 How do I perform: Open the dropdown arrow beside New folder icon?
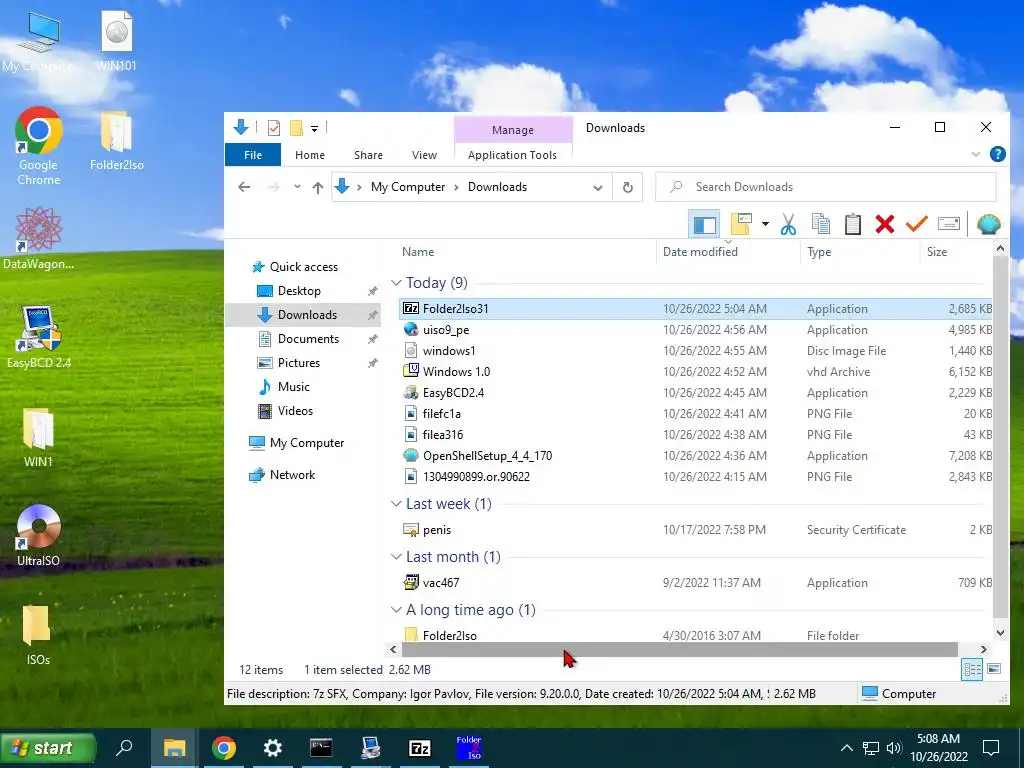(x=765, y=224)
